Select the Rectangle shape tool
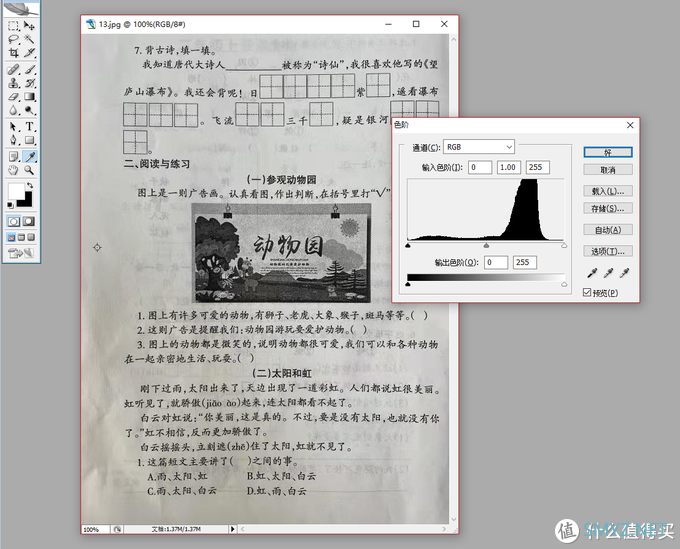The image size is (680, 549). tap(29, 140)
